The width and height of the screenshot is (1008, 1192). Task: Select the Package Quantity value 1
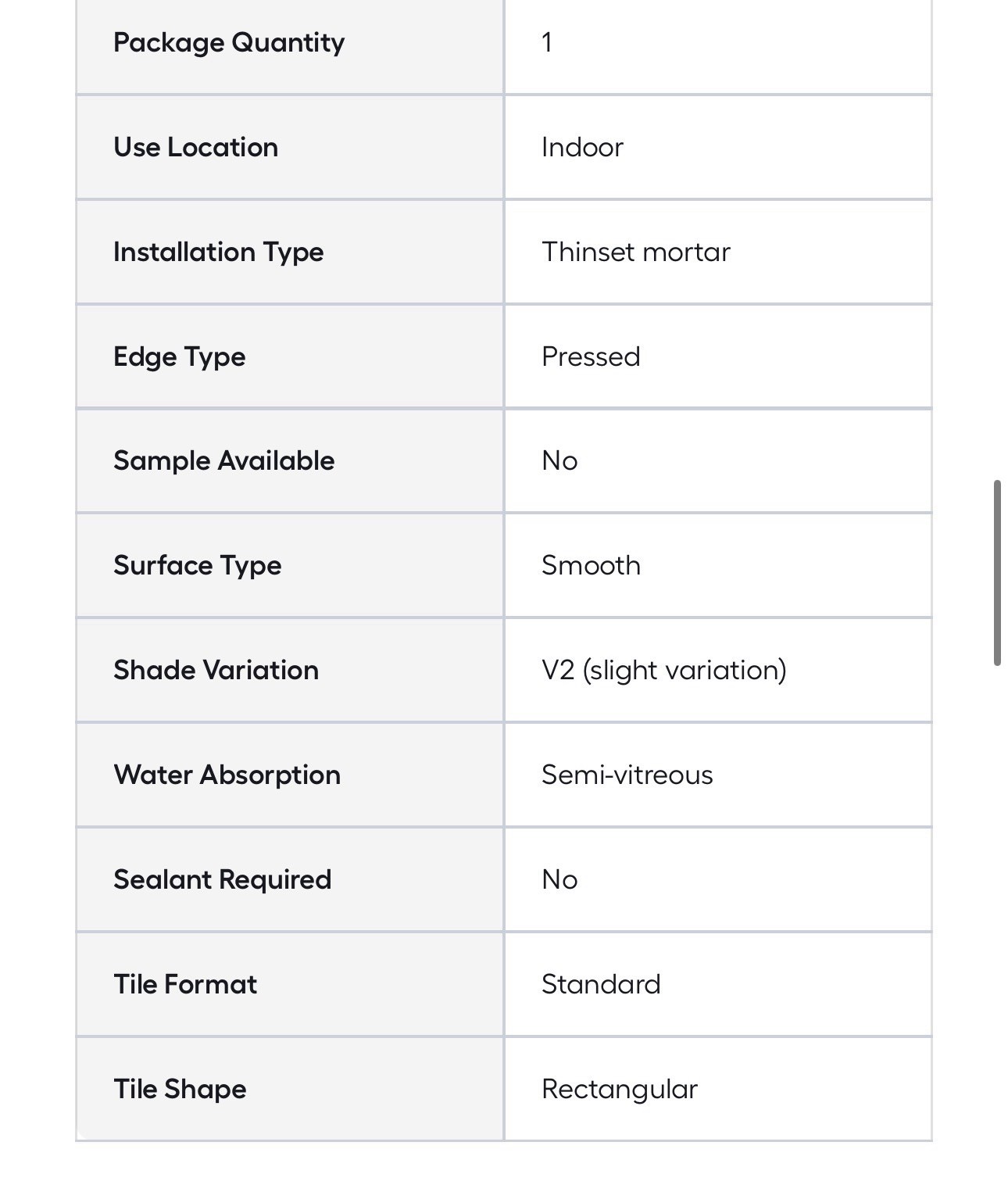[x=547, y=42]
